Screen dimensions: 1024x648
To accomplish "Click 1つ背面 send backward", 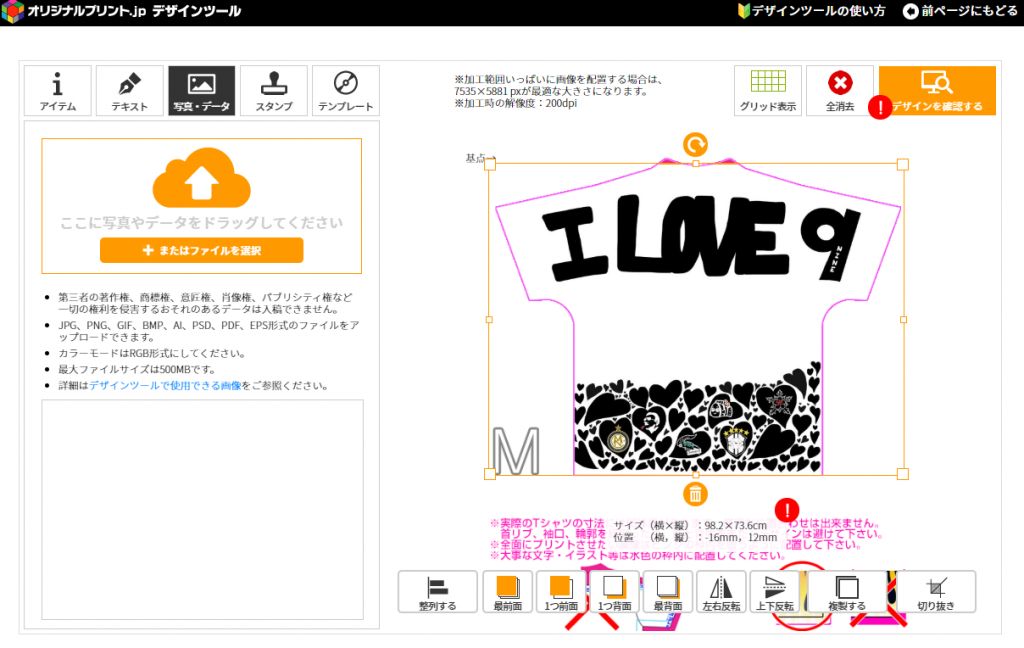I will pyautogui.click(x=615, y=592).
